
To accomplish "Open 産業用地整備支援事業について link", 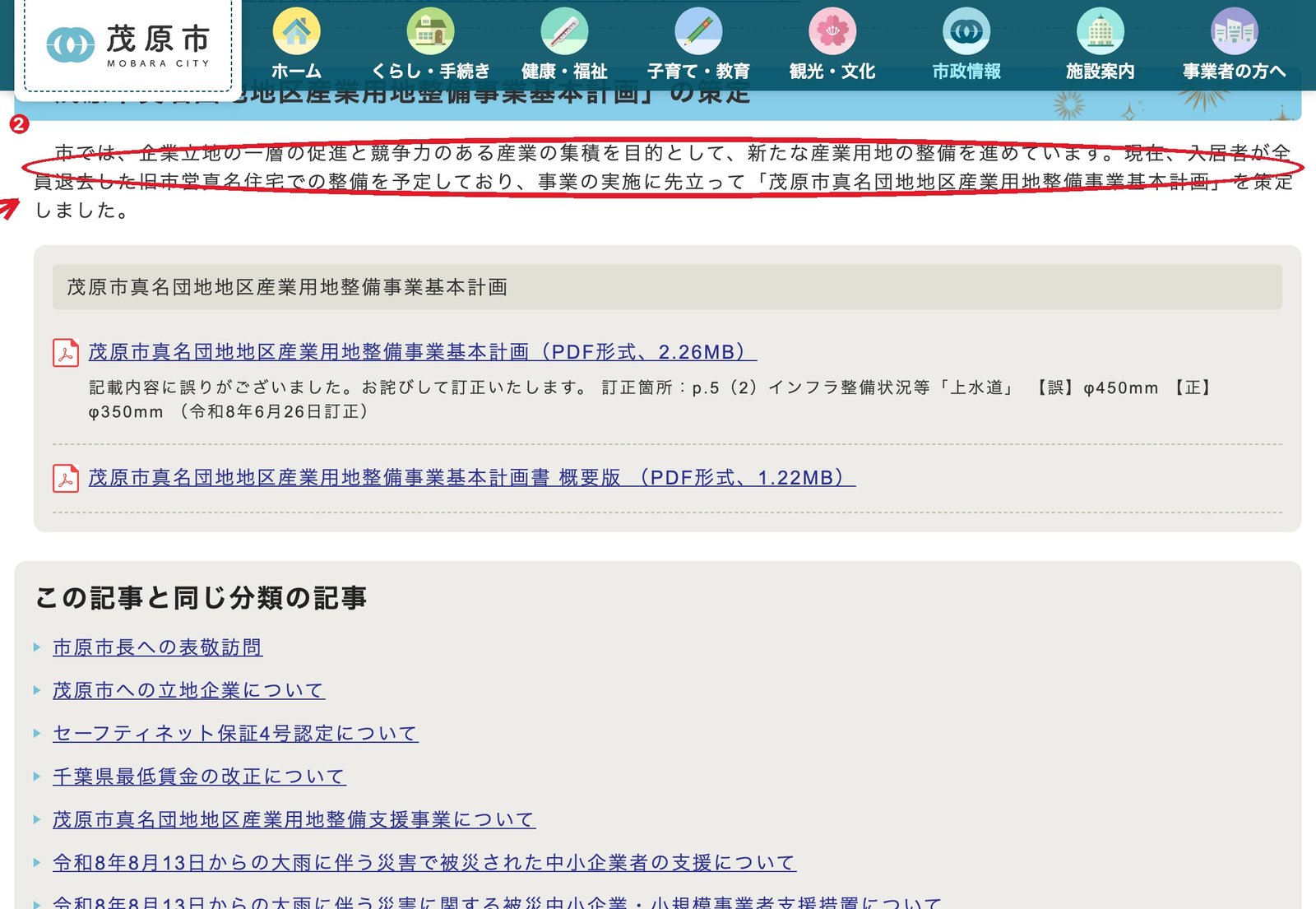I will point(294,819).
